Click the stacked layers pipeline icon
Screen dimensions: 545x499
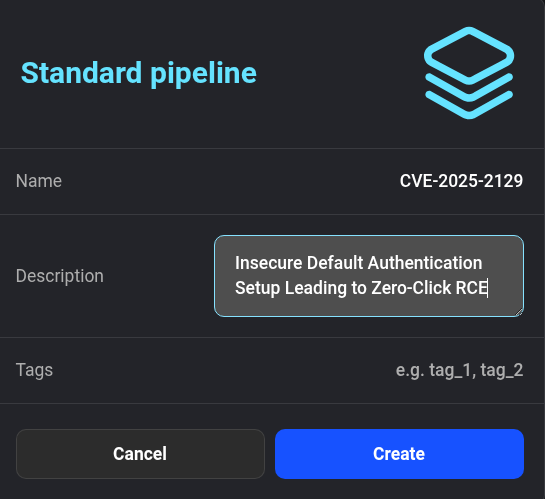pyautogui.click(x=469, y=73)
